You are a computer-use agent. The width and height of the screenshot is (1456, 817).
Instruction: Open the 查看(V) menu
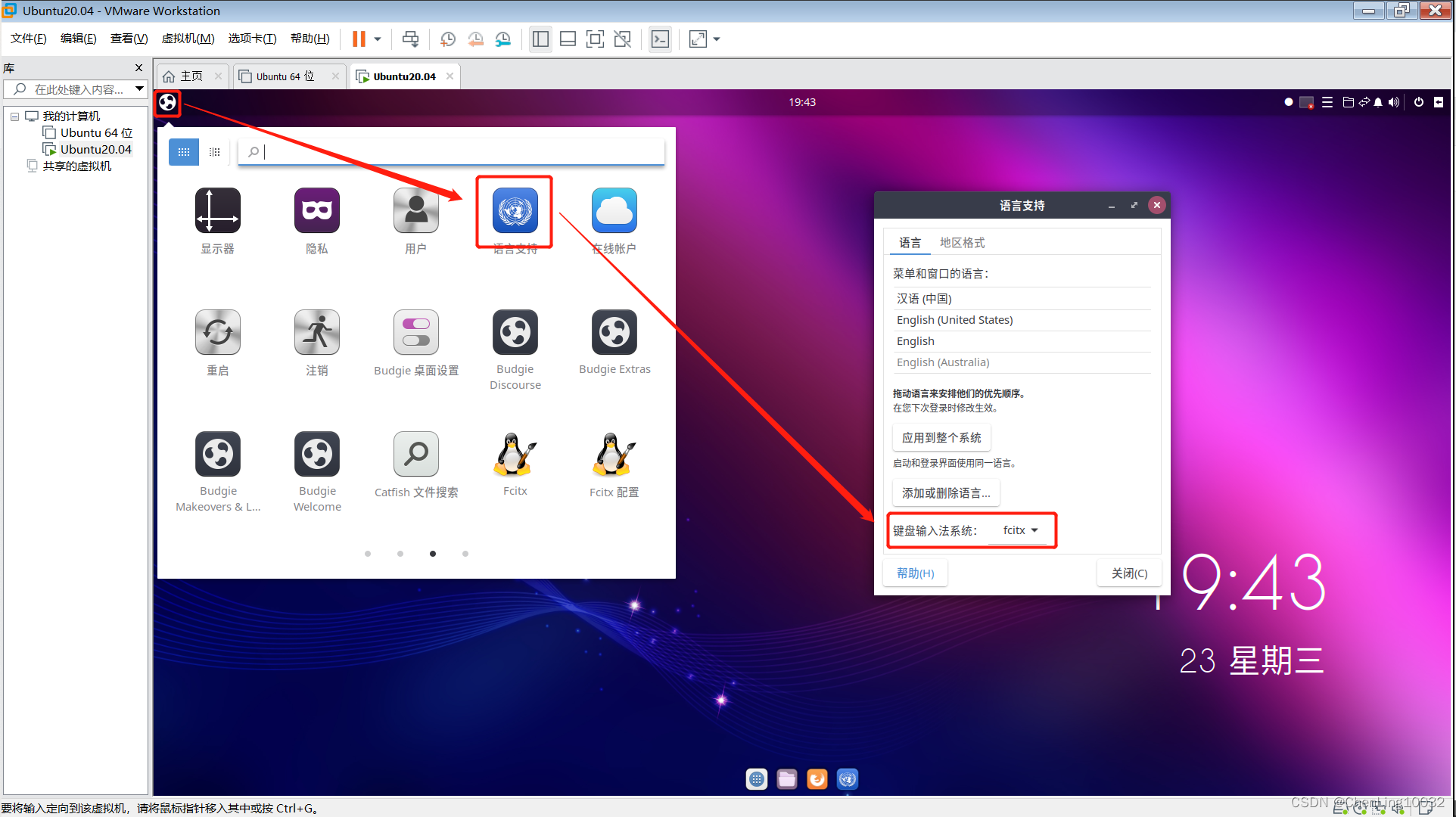click(129, 39)
